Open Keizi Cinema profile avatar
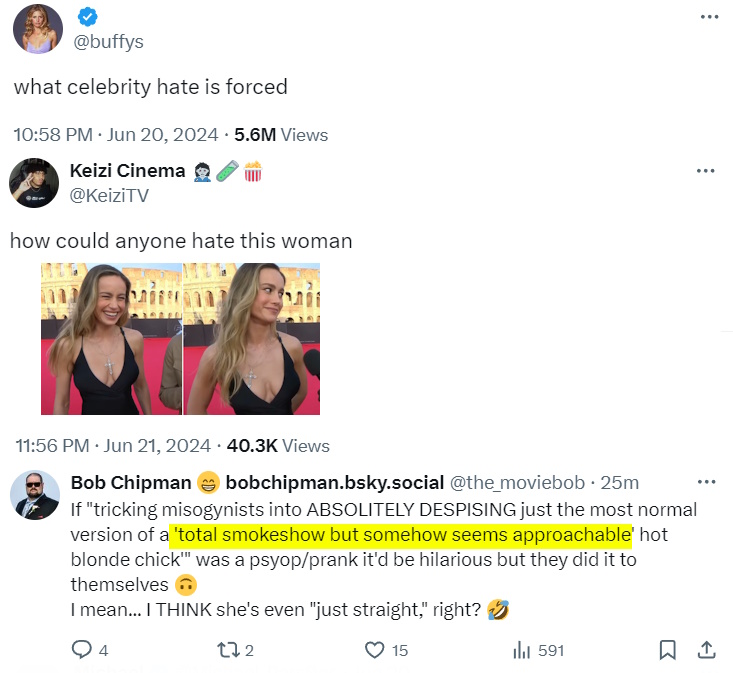The image size is (733, 673). [x=34, y=182]
